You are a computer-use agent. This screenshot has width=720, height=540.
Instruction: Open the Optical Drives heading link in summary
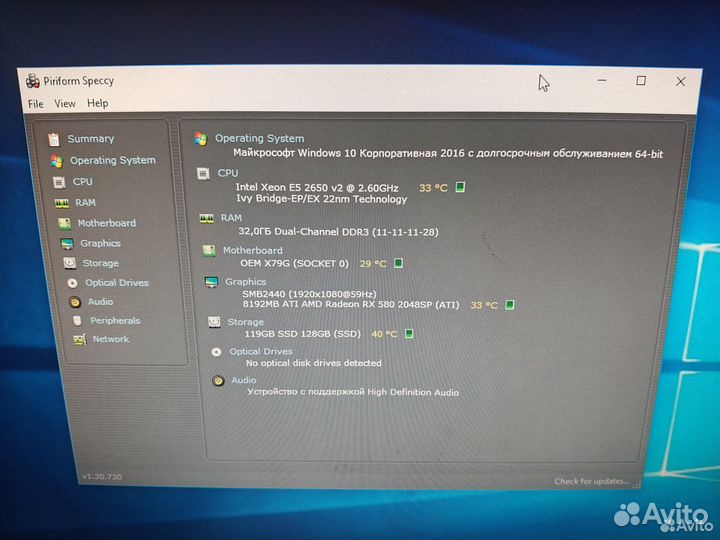[261, 351]
